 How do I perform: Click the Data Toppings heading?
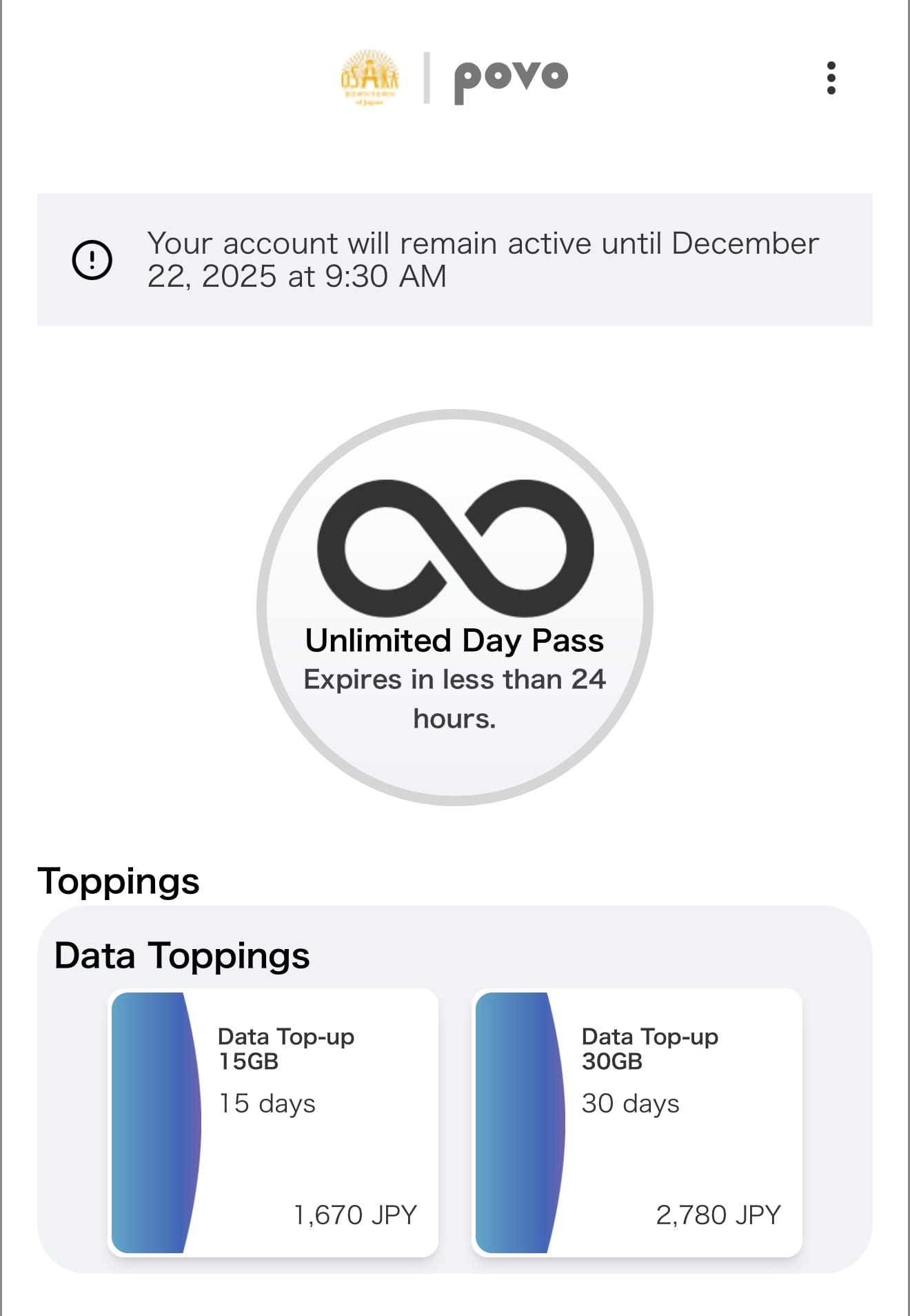coord(182,956)
